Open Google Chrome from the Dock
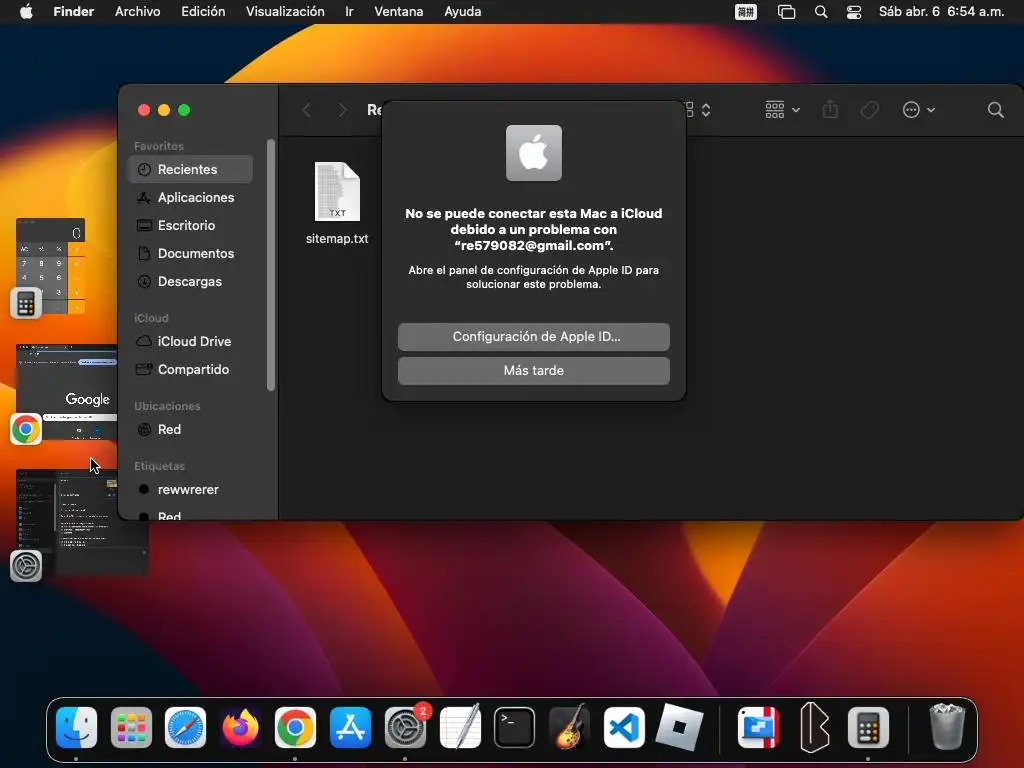The height and width of the screenshot is (768, 1024). pyautogui.click(x=295, y=728)
